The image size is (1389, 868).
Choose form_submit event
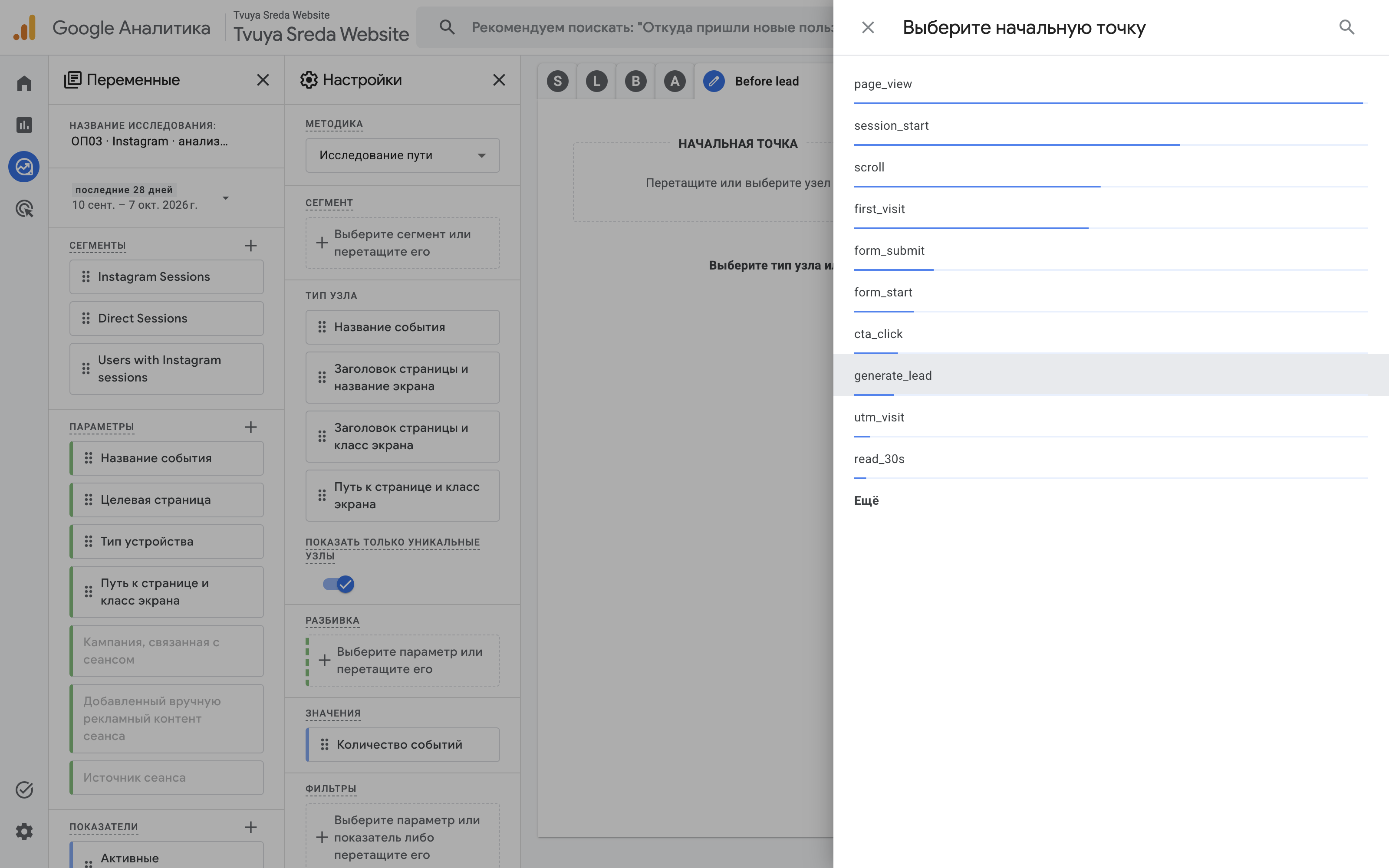tap(1111, 251)
